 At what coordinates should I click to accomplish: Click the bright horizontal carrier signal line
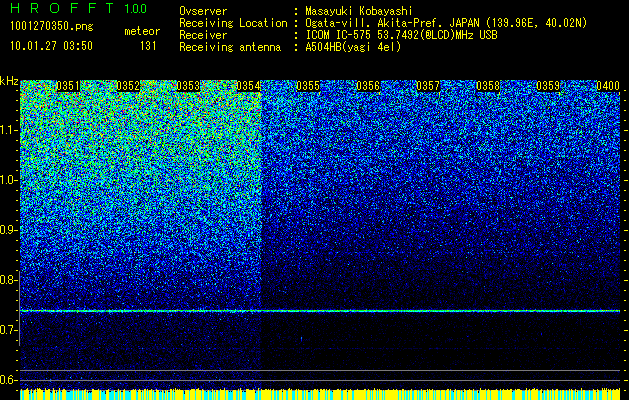320,311
